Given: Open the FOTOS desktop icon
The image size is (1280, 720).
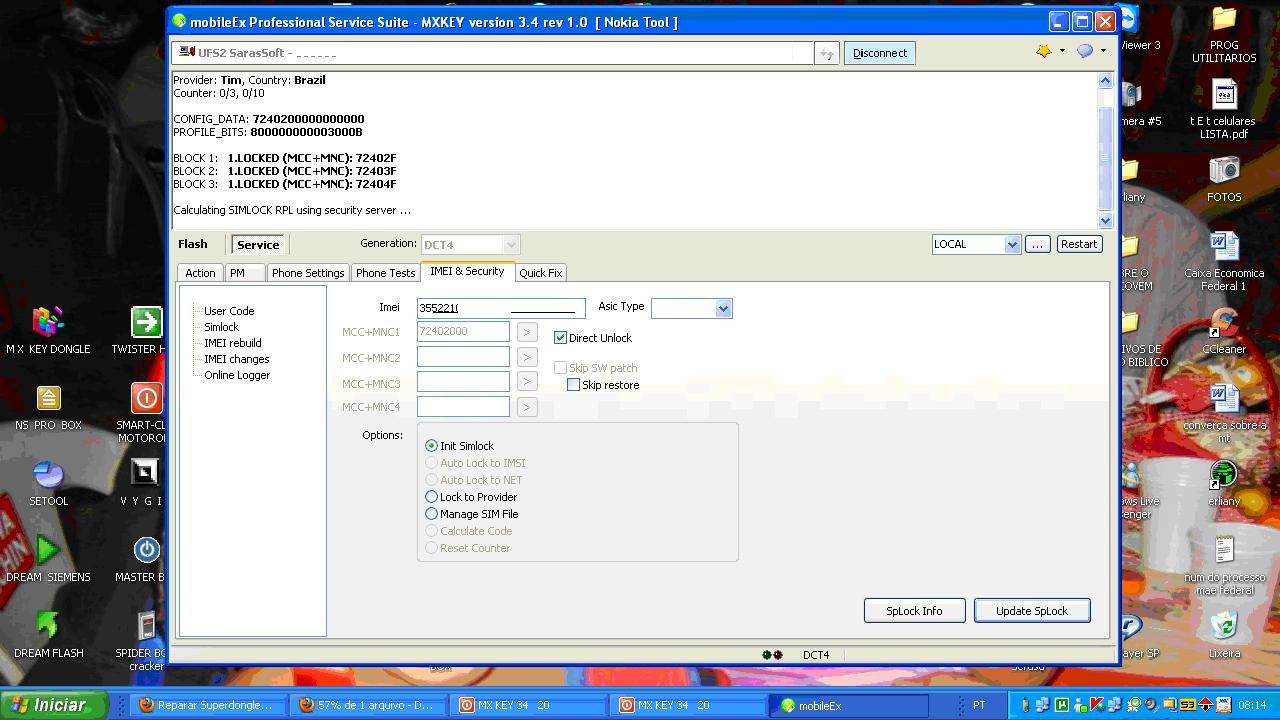Looking at the screenshot, I should 1224,178.
